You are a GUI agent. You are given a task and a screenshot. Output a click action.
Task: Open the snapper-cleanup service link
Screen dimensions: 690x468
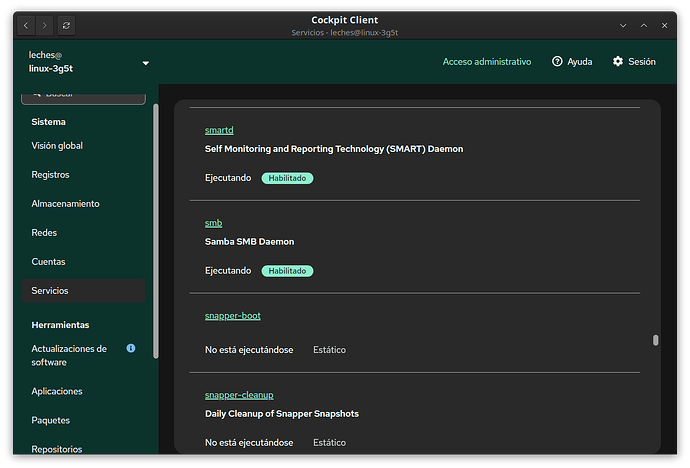239,395
